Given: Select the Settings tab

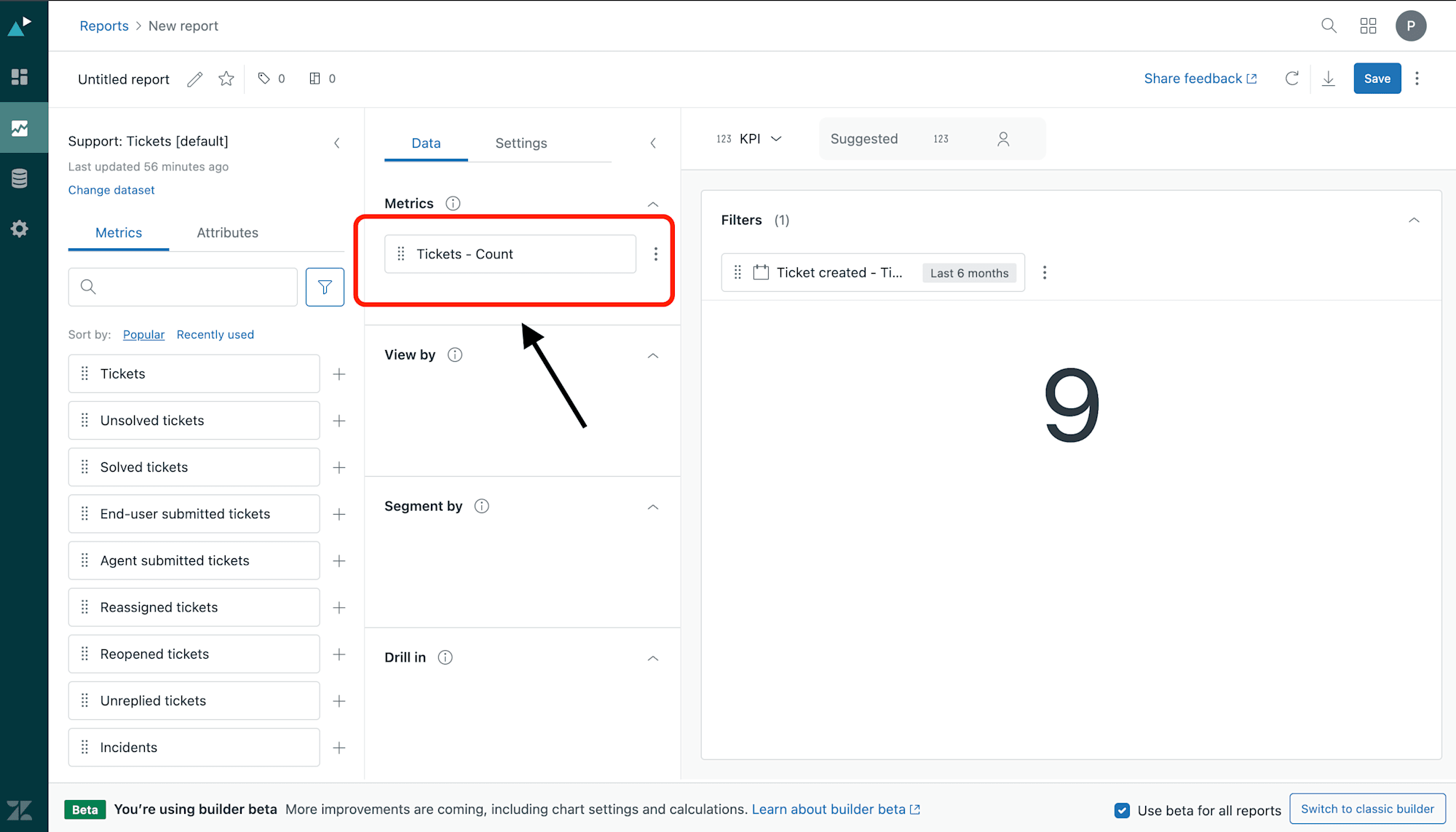Looking at the screenshot, I should (x=521, y=143).
